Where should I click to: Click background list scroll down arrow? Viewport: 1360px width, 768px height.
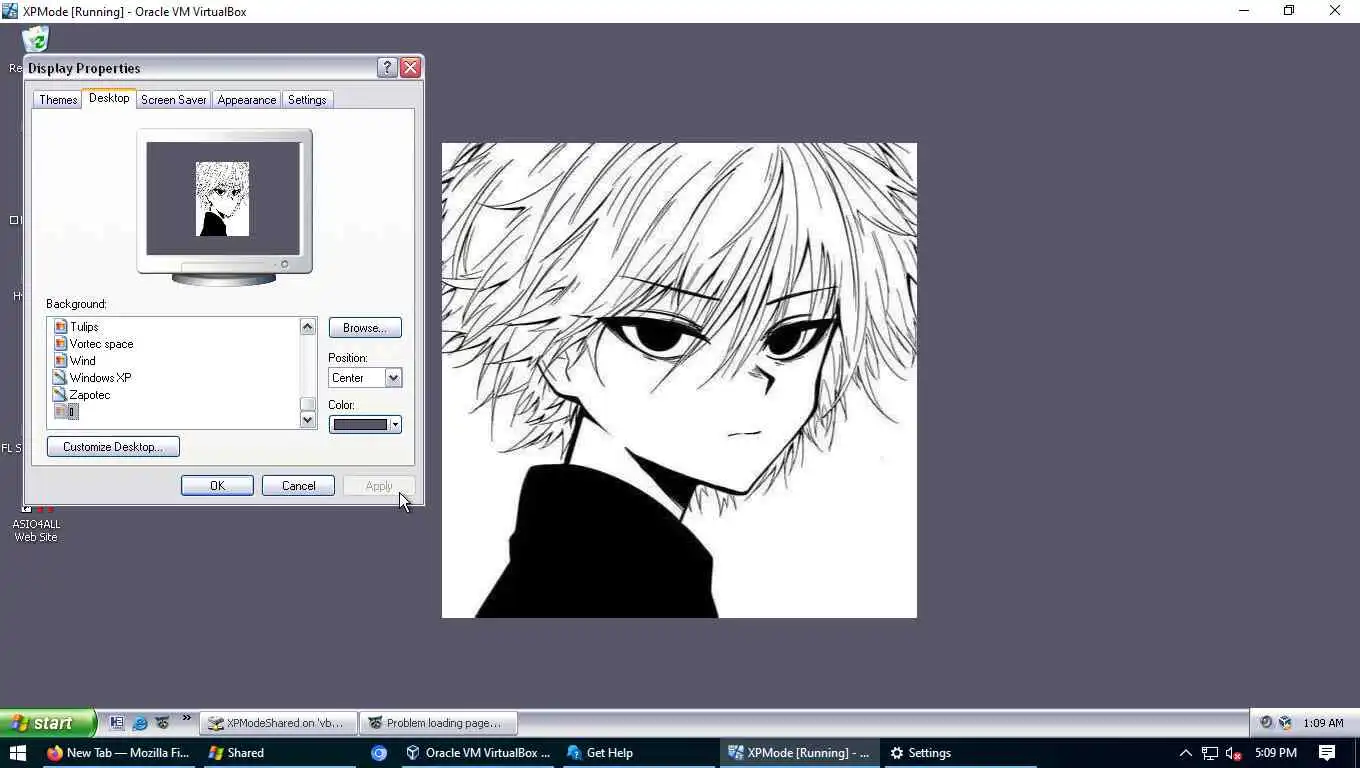pos(308,420)
